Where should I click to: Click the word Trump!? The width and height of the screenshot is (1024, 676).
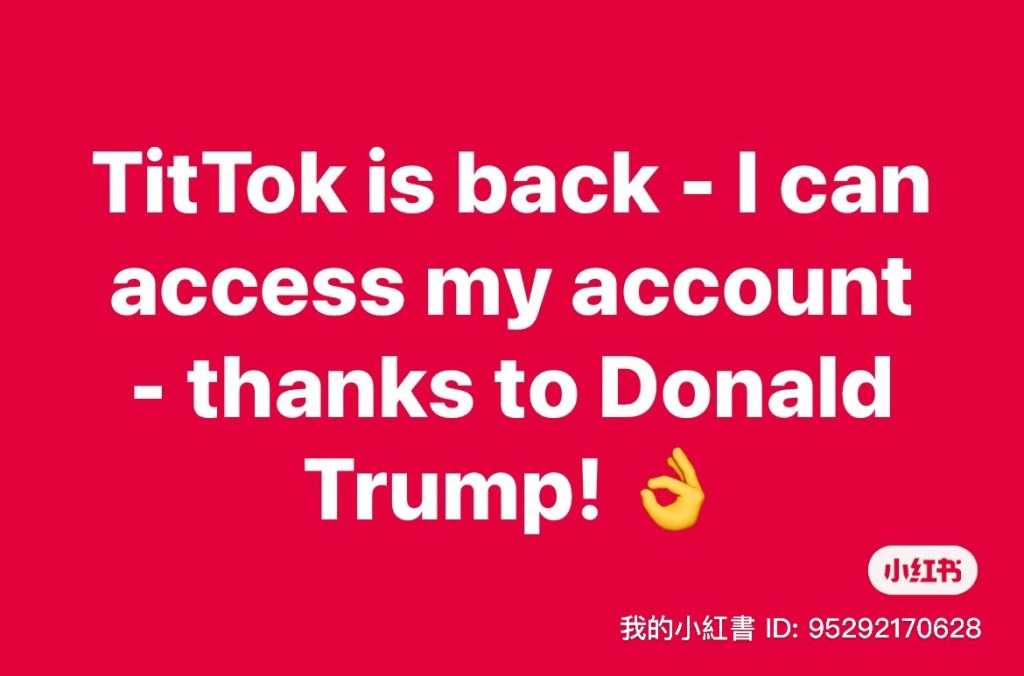[x=456, y=492]
